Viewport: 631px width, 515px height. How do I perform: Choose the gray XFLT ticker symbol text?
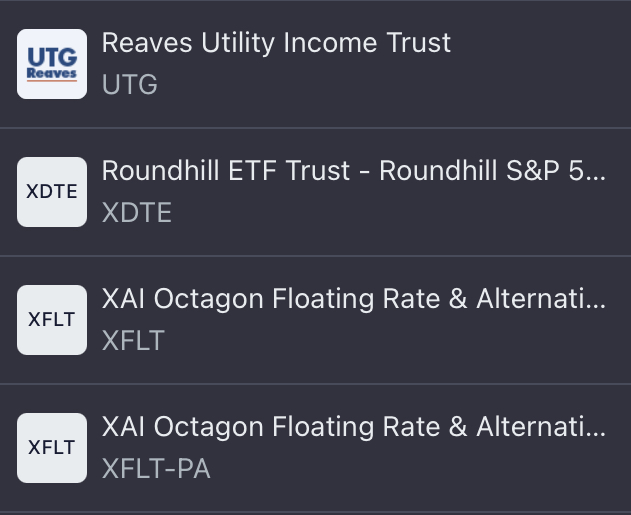pyautogui.click(x=133, y=340)
